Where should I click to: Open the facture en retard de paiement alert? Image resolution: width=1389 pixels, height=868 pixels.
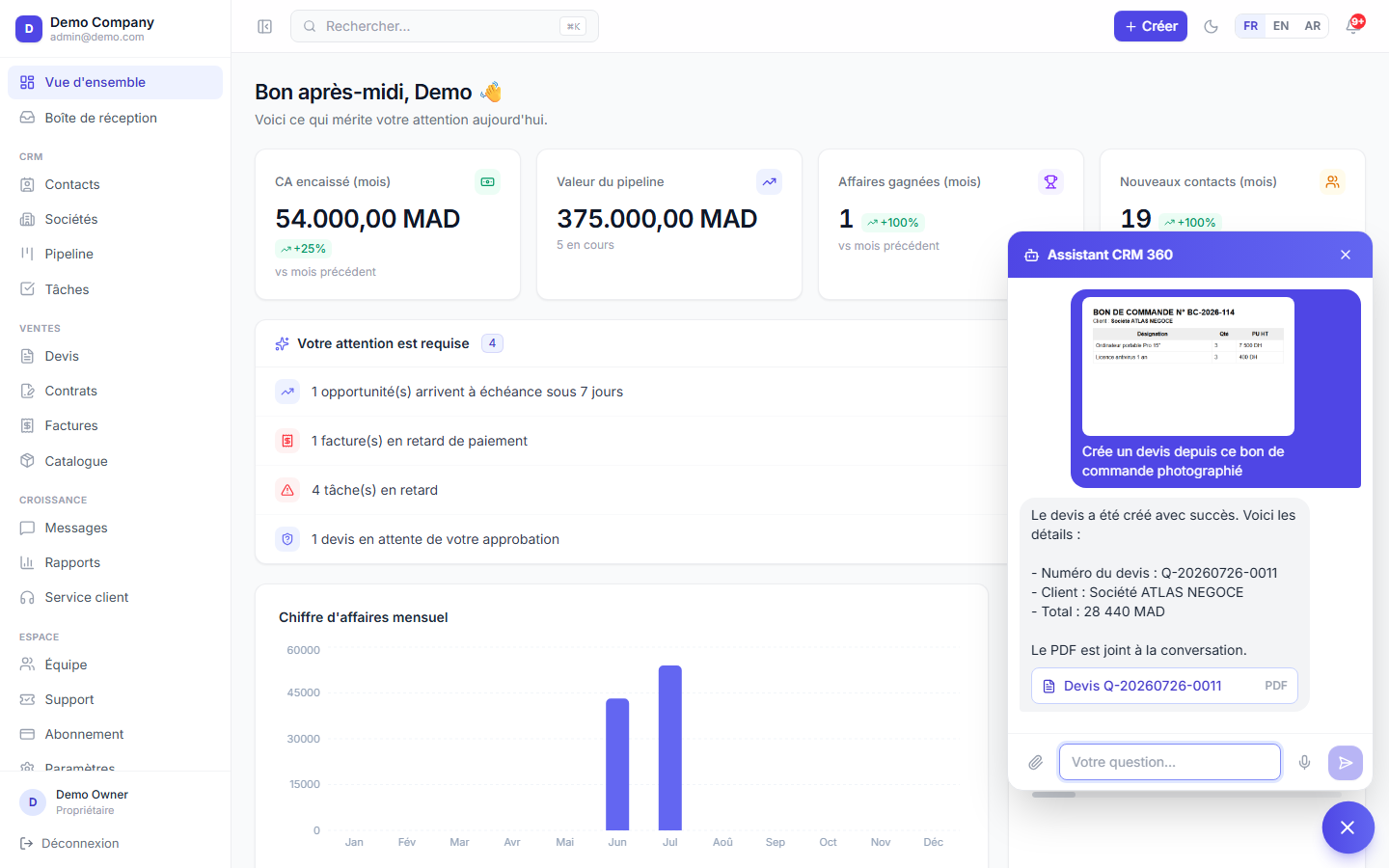[x=632, y=441]
